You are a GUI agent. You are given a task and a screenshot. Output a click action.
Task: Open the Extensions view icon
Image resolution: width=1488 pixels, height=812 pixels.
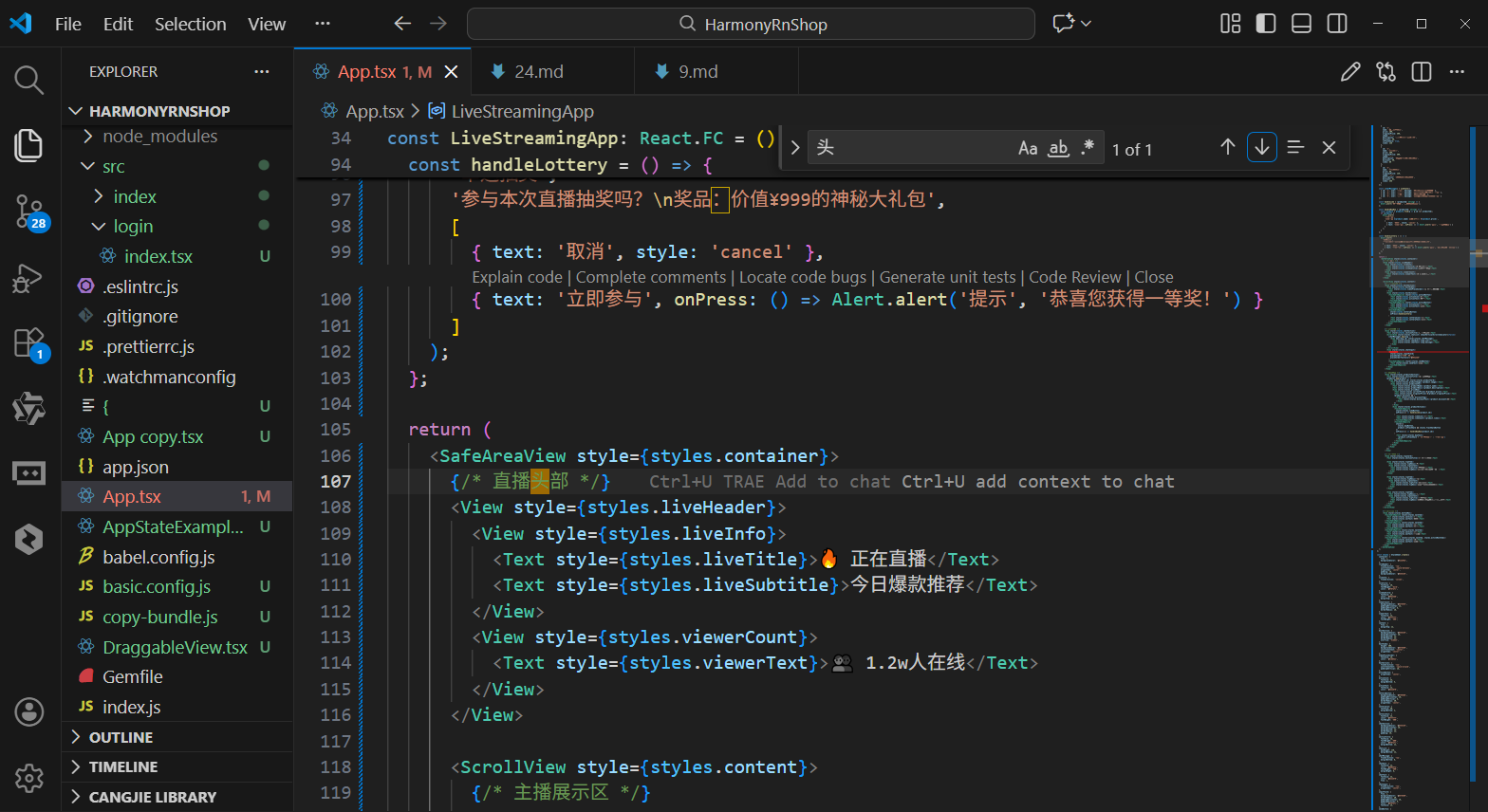29,342
